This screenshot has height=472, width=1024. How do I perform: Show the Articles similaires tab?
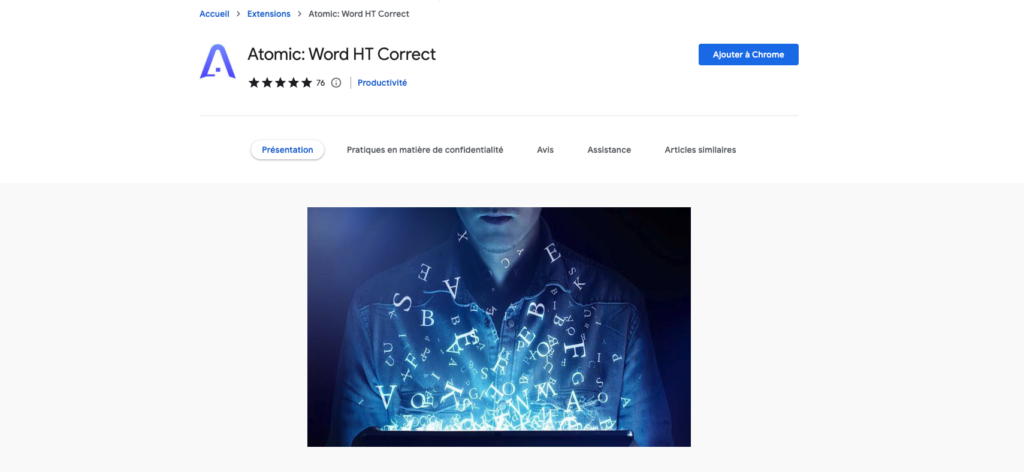[x=700, y=149]
